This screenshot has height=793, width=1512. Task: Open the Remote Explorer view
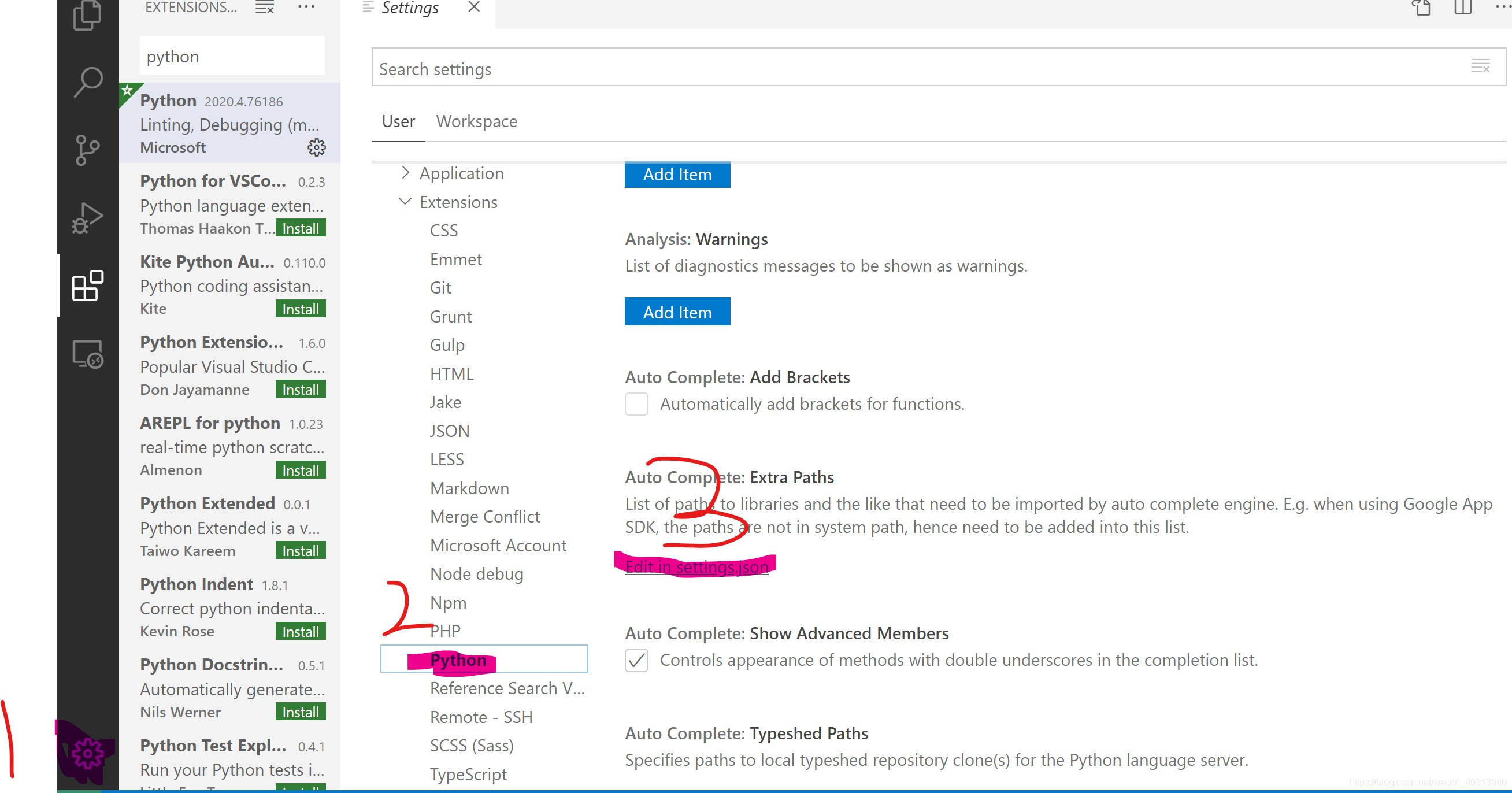87,354
